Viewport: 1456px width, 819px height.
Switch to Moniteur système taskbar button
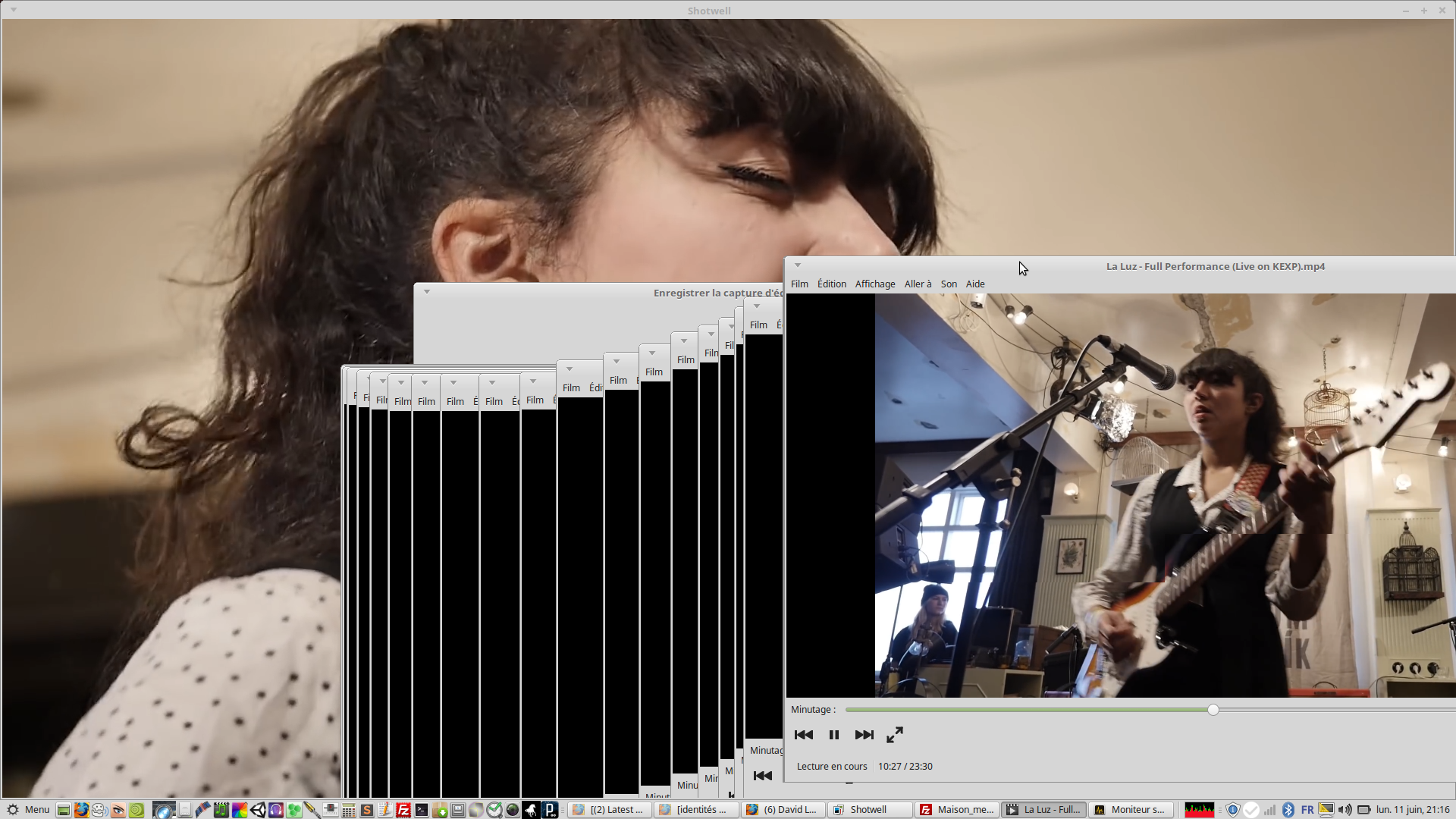(x=1130, y=810)
